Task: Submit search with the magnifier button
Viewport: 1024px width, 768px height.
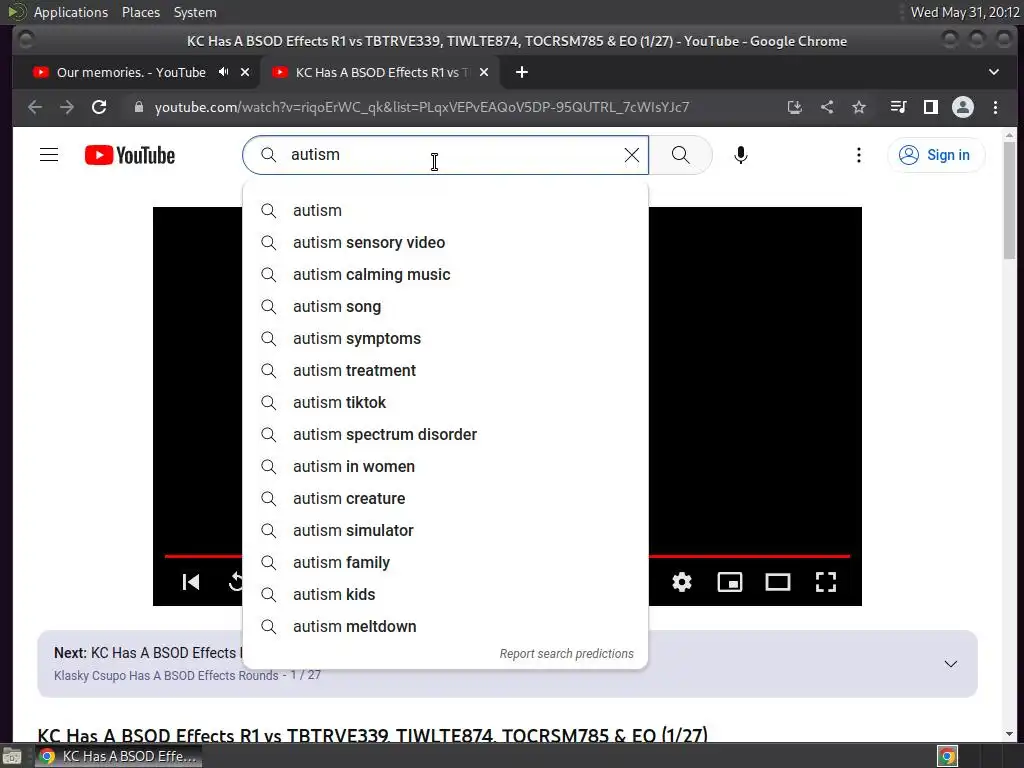Action: [680, 155]
